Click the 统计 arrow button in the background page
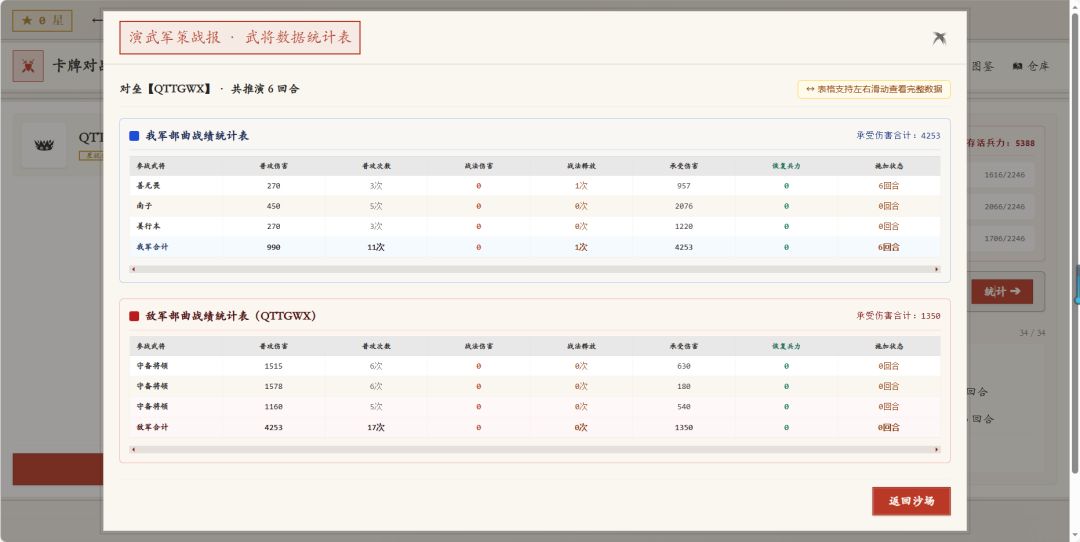Viewport: 1080px width, 542px height. (x=1001, y=292)
